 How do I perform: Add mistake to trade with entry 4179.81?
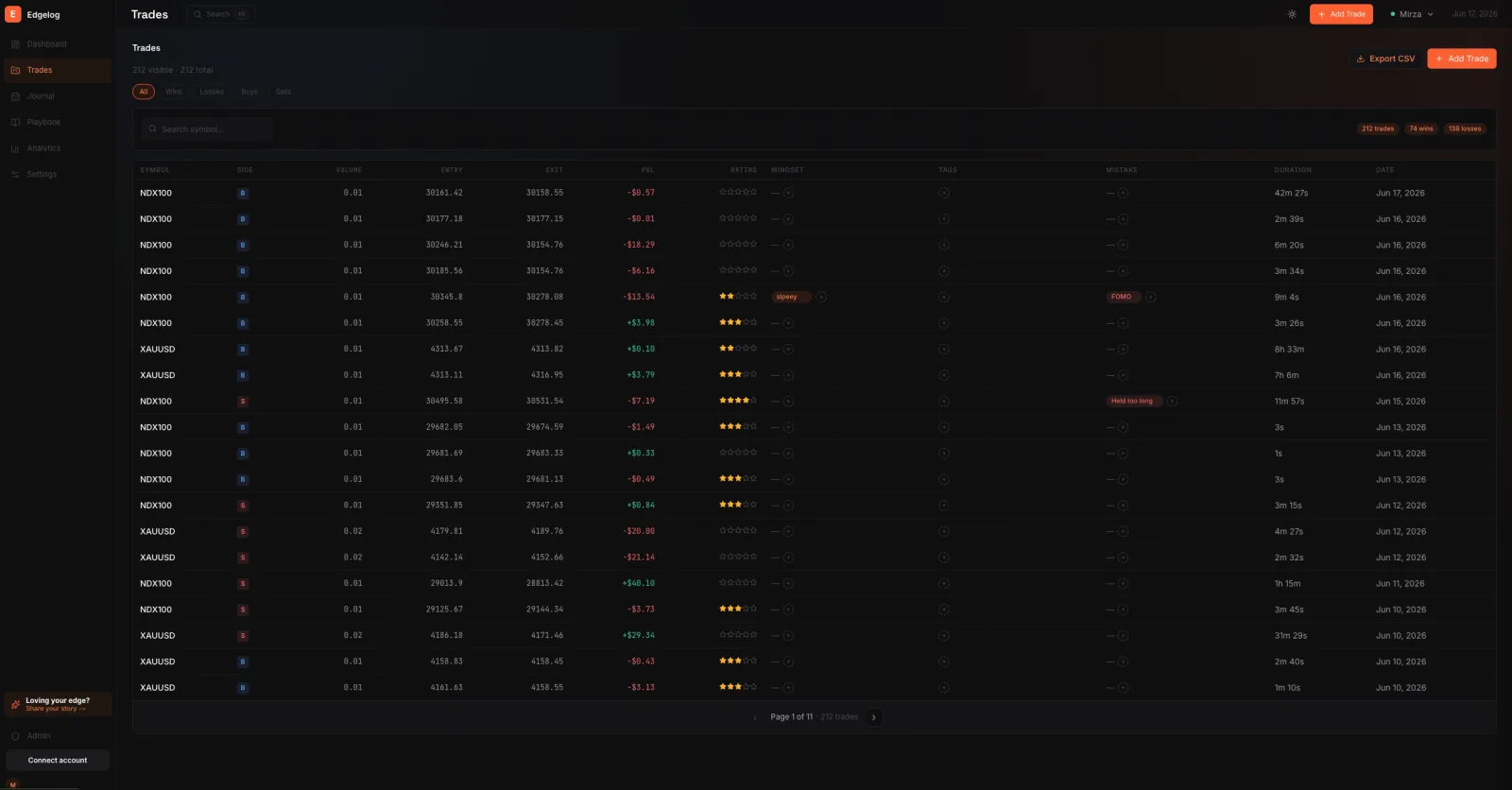pos(1123,531)
